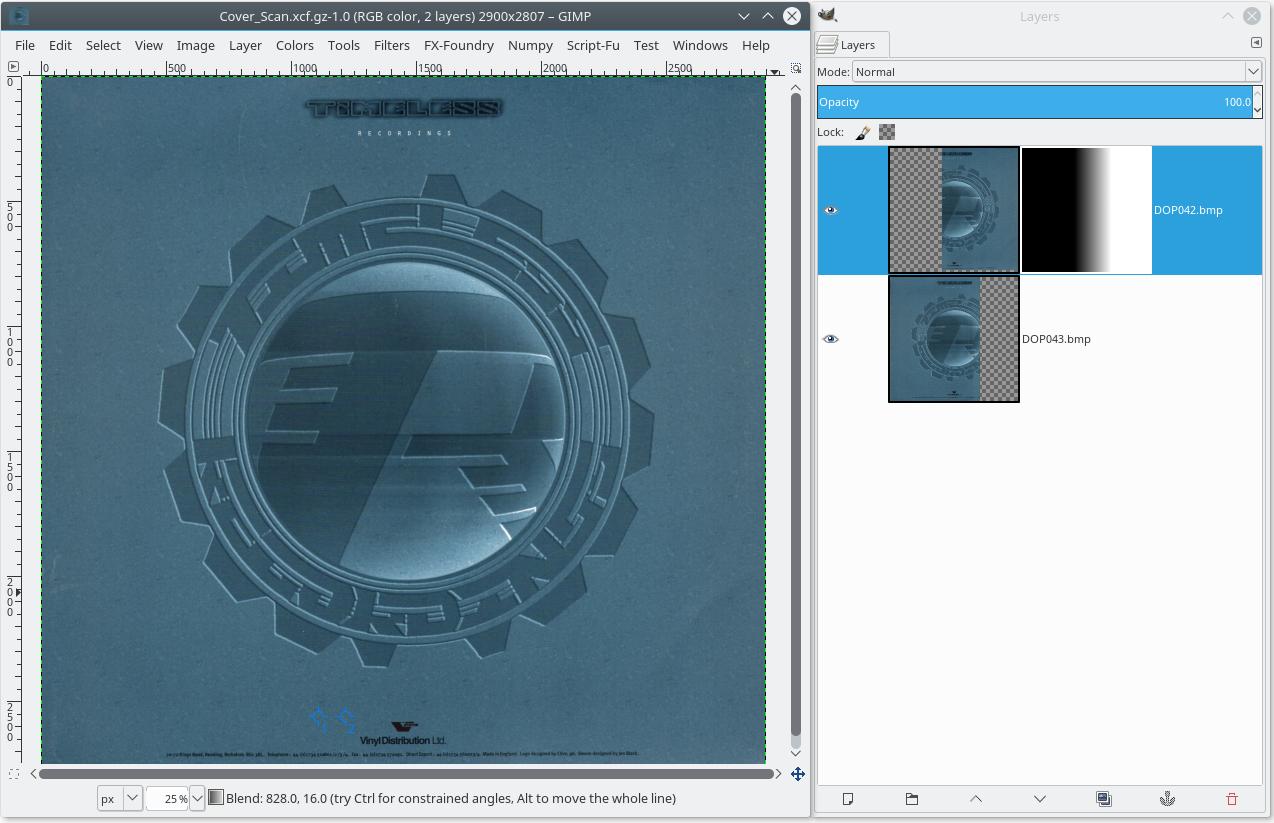The image size is (1274, 823).
Task: Toggle Quick Mask at canvas corner
Action: click(x=13, y=774)
